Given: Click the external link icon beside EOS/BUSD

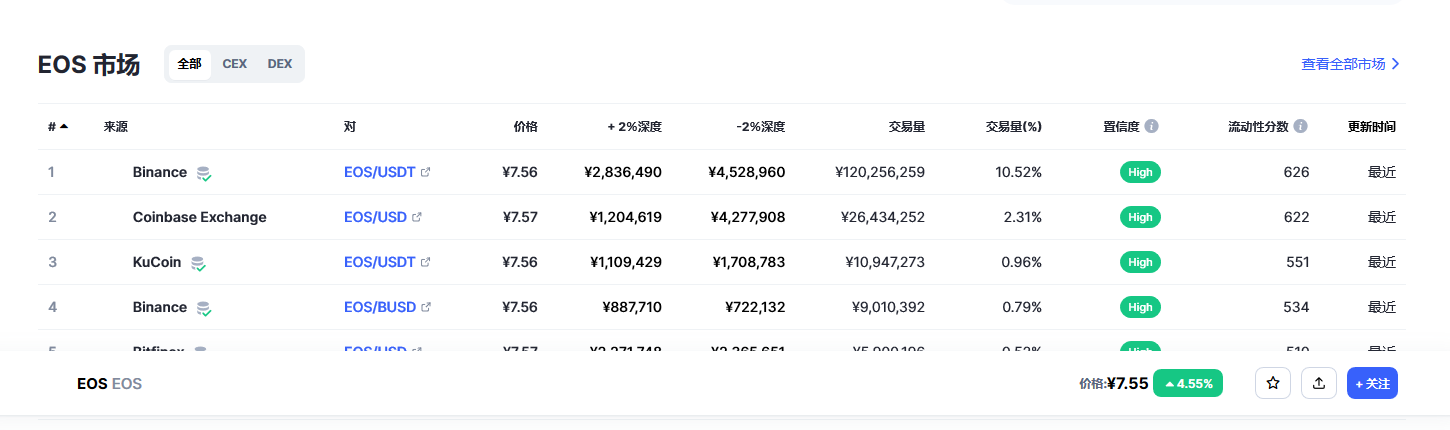Looking at the screenshot, I should click(x=426, y=307).
